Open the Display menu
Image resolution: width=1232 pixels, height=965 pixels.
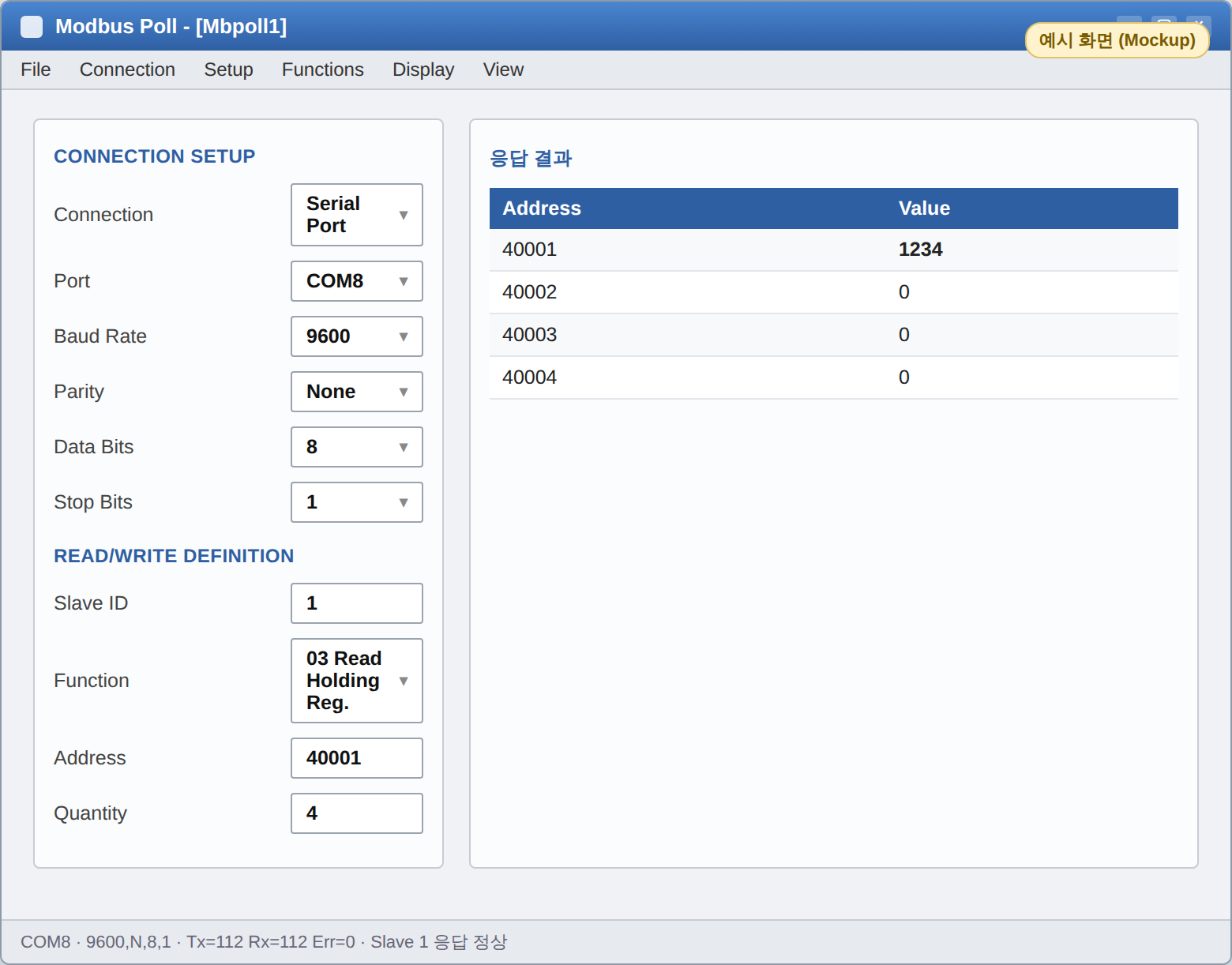click(423, 69)
